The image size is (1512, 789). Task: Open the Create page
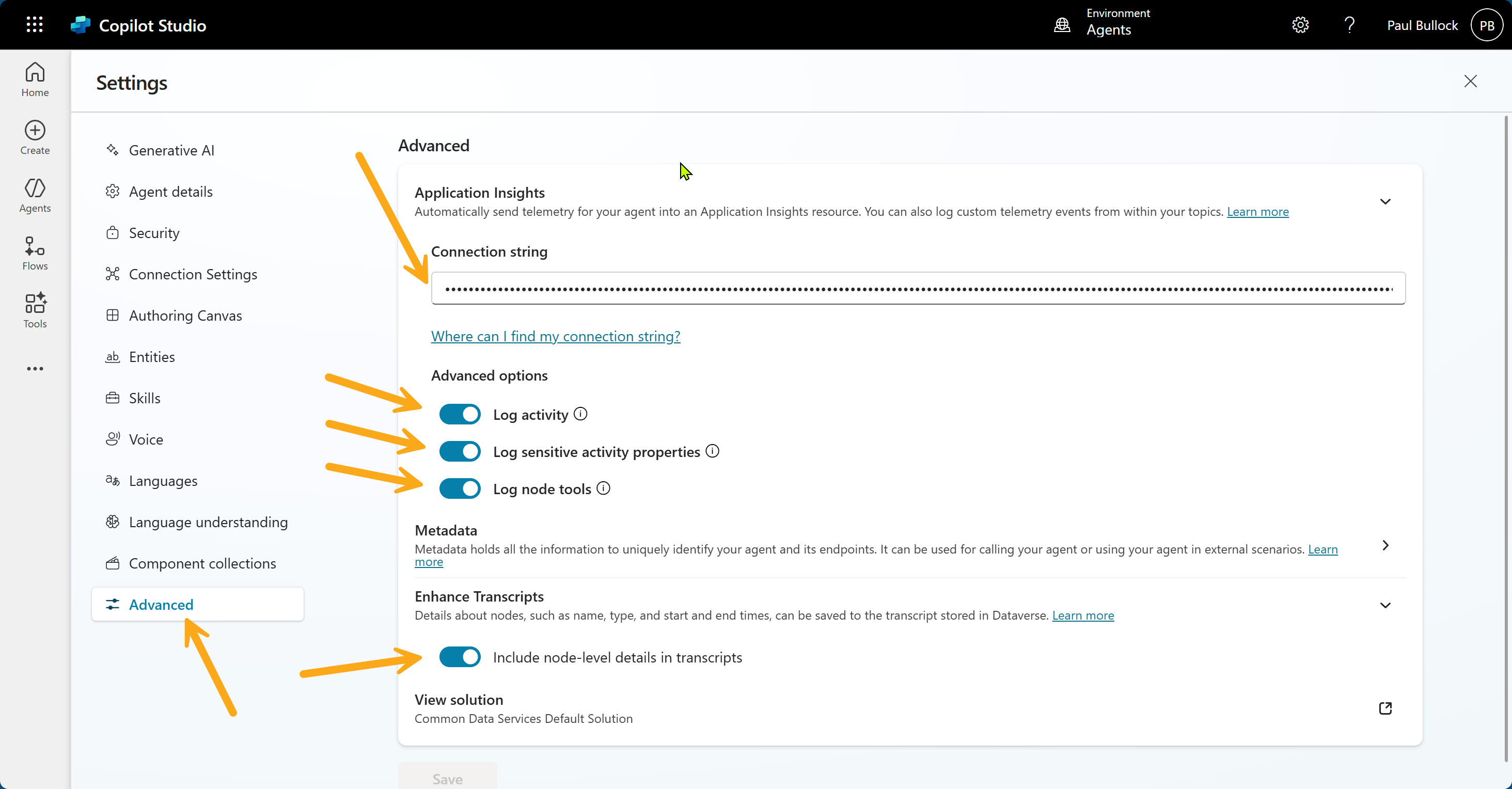(34, 136)
